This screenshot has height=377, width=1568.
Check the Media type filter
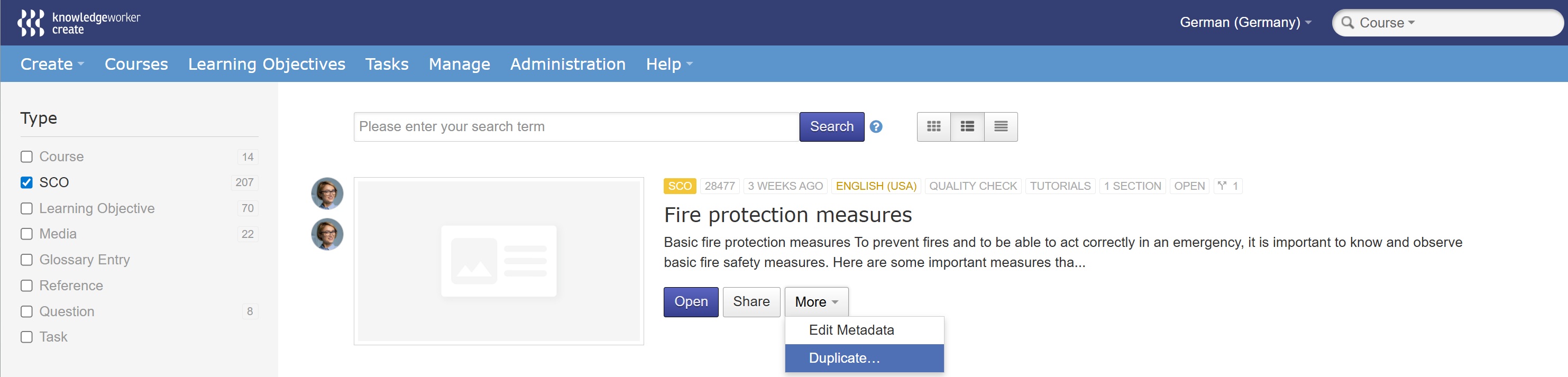tap(27, 234)
